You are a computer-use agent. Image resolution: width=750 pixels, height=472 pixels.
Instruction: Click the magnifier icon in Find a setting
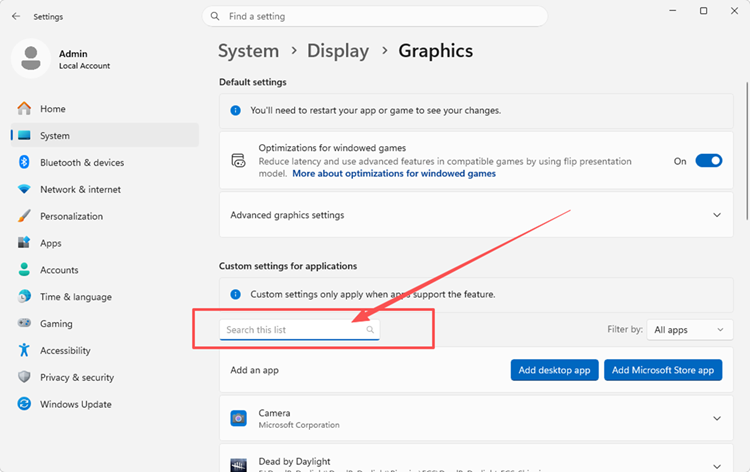(215, 16)
